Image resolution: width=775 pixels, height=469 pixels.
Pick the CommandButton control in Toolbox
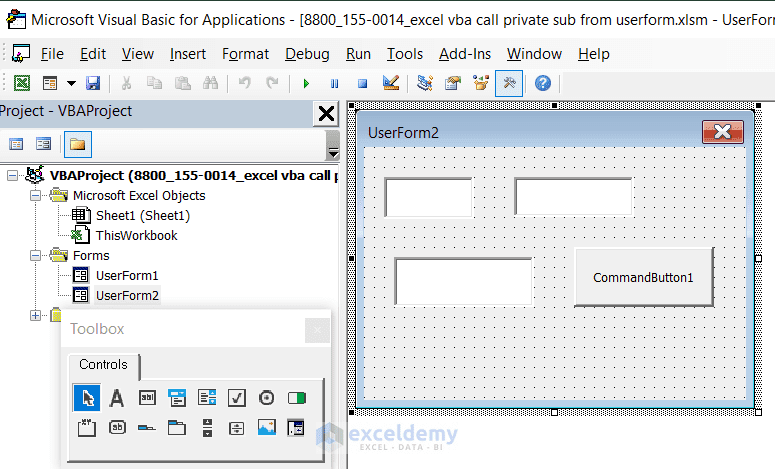(x=117, y=427)
